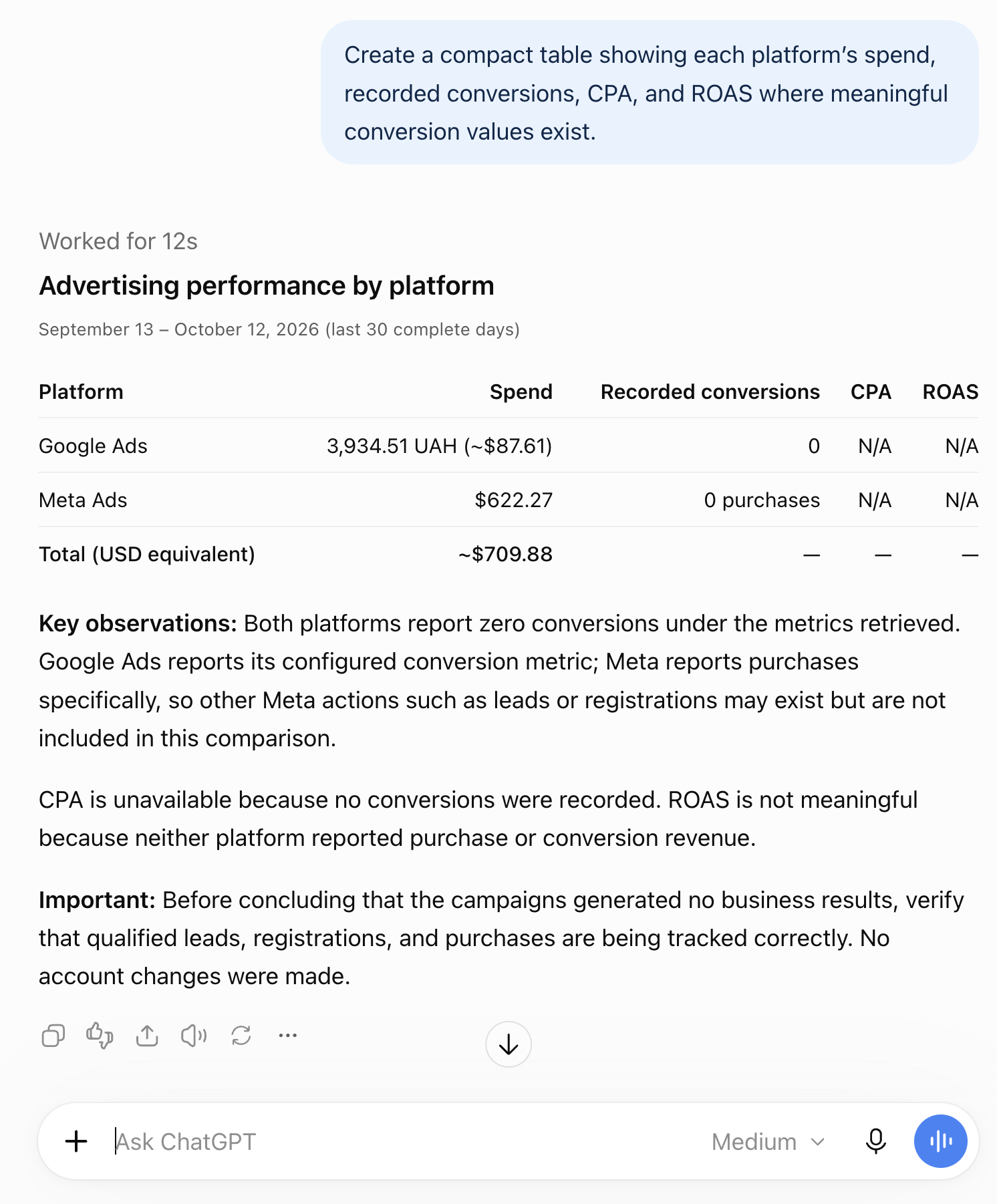Click the '~$709.88' total spend cell
The height and width of the screenshot is (1204, 997).
506,554
